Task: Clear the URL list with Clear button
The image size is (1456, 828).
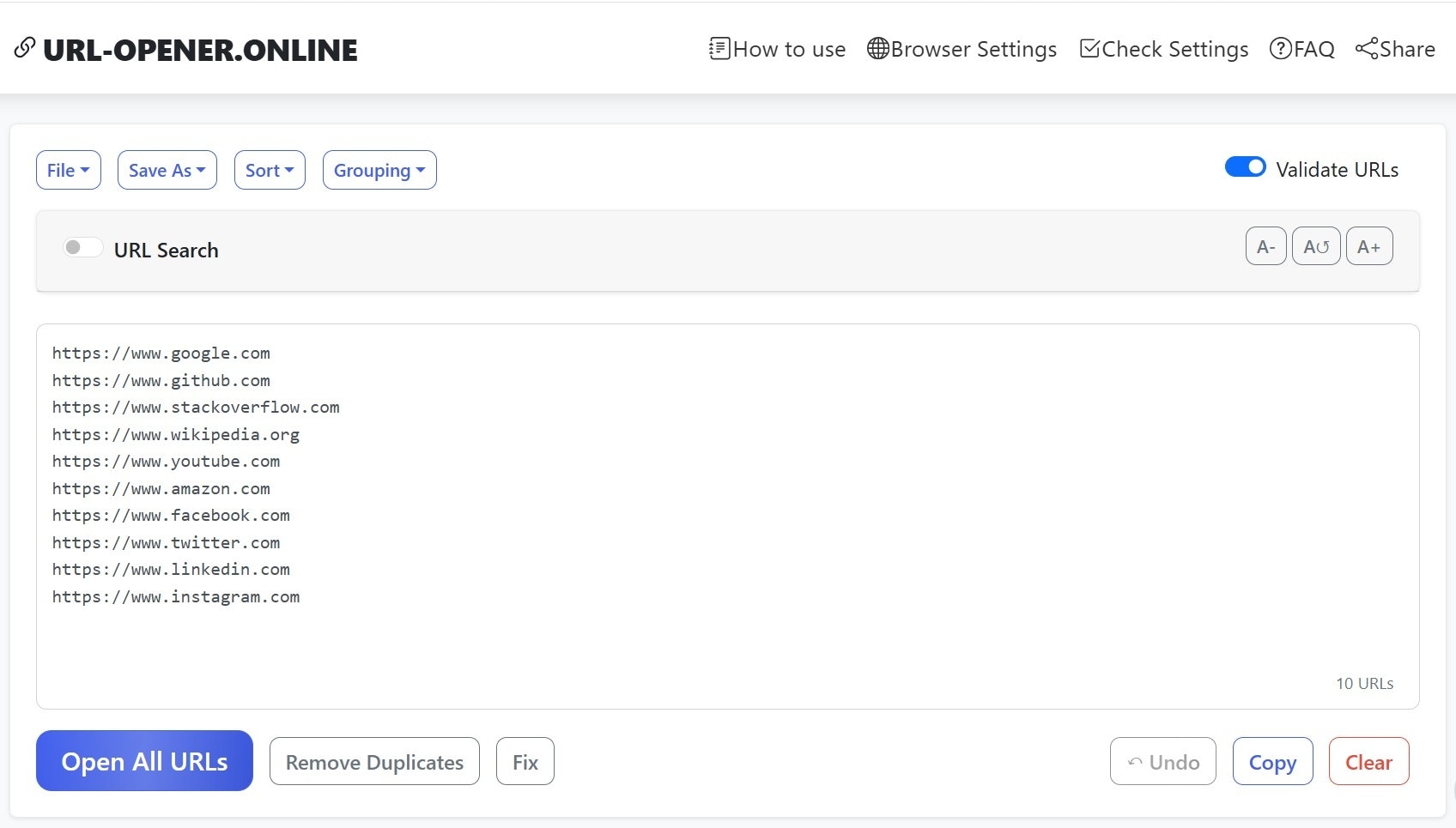Action: pyautogui.click(x=1369, y=761)
